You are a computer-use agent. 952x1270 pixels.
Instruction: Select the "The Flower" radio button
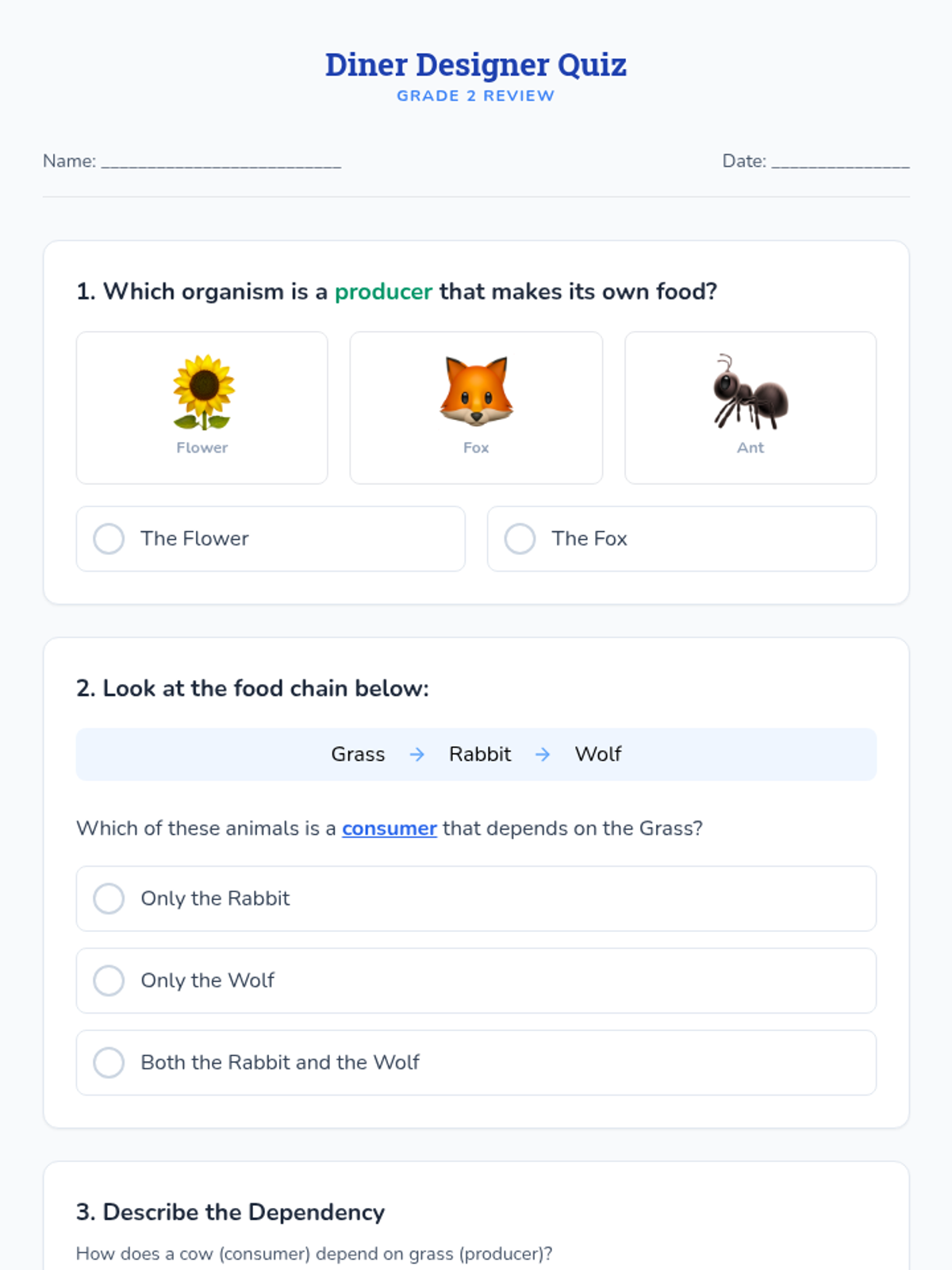[109, 538]
